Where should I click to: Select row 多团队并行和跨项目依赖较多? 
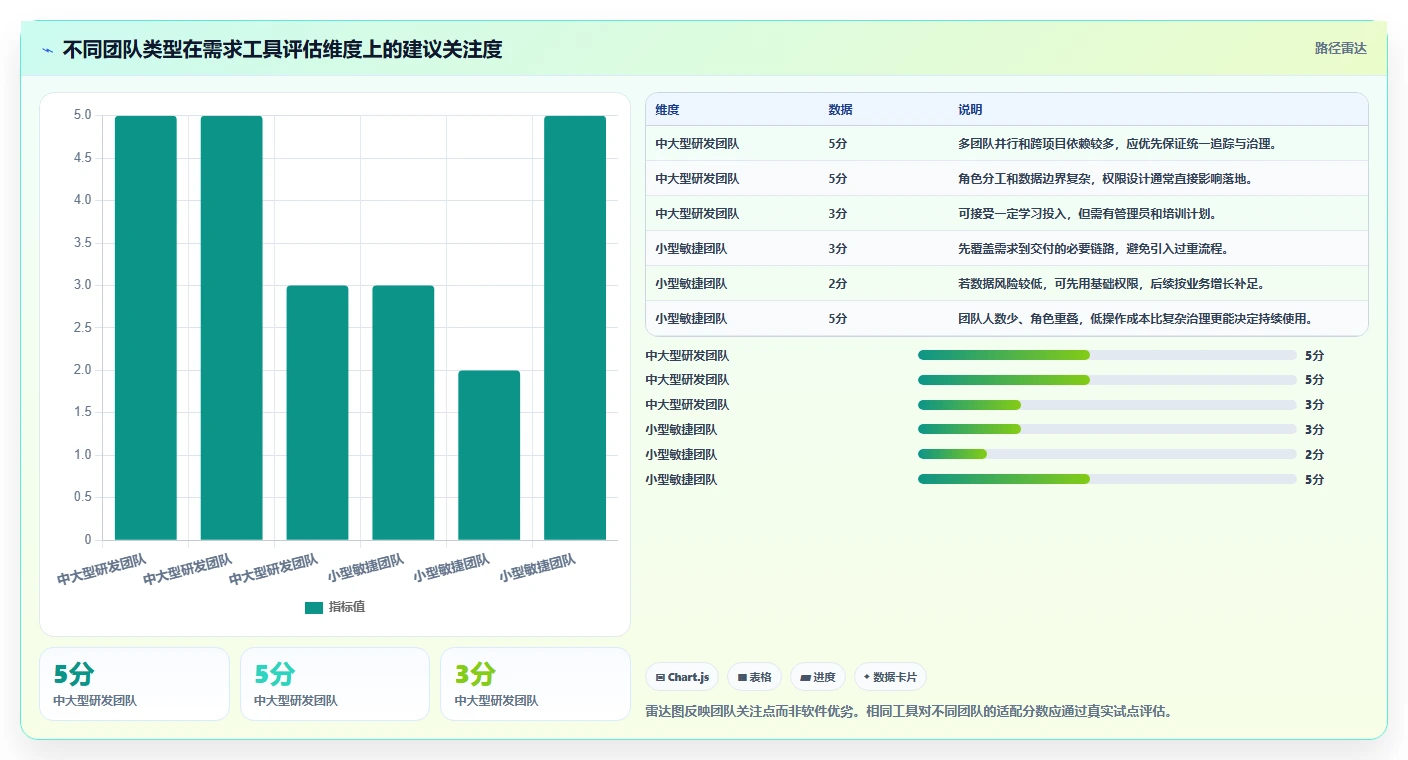click(x=1007, y=143)
